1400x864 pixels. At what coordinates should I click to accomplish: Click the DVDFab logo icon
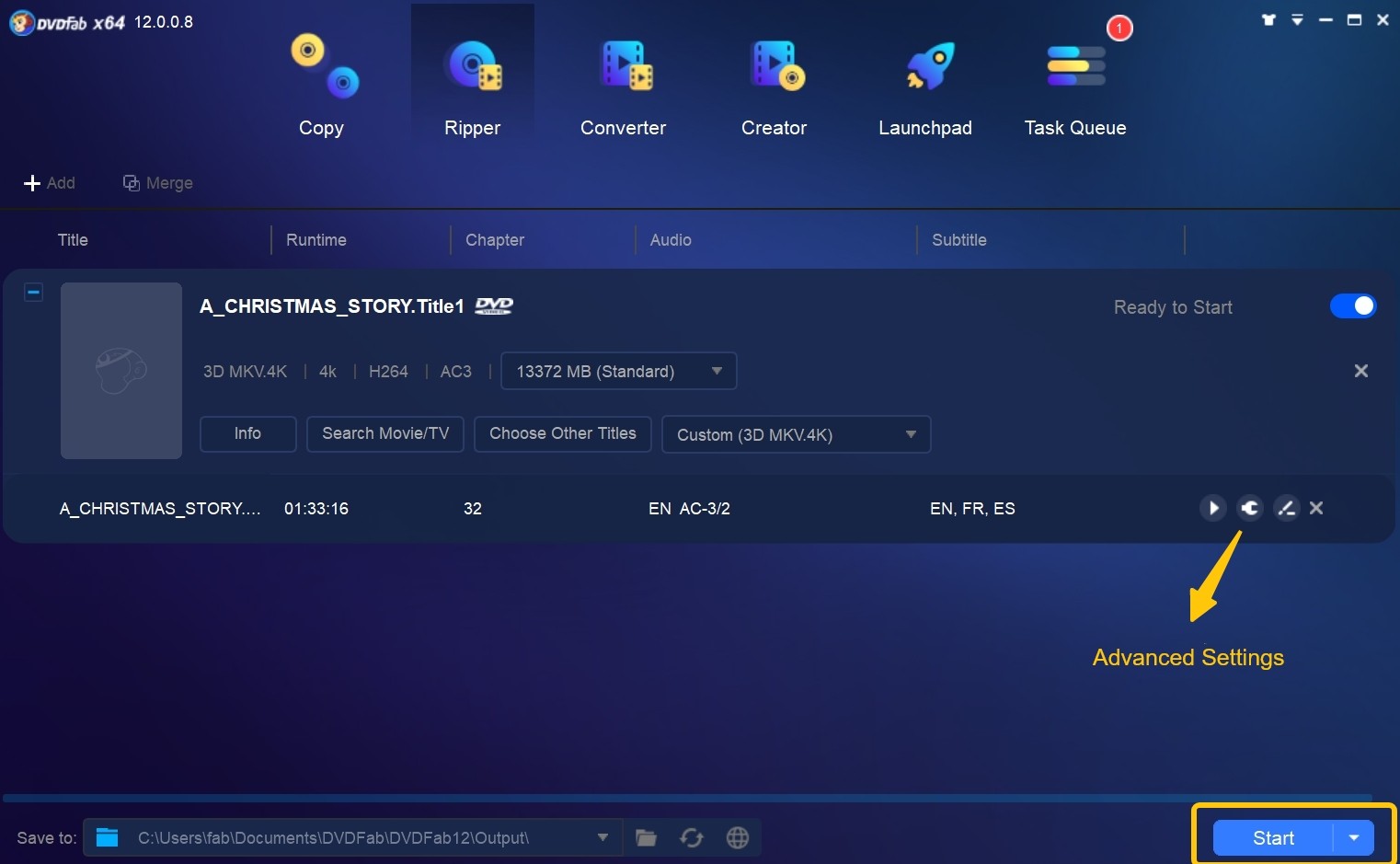[22, 22]
